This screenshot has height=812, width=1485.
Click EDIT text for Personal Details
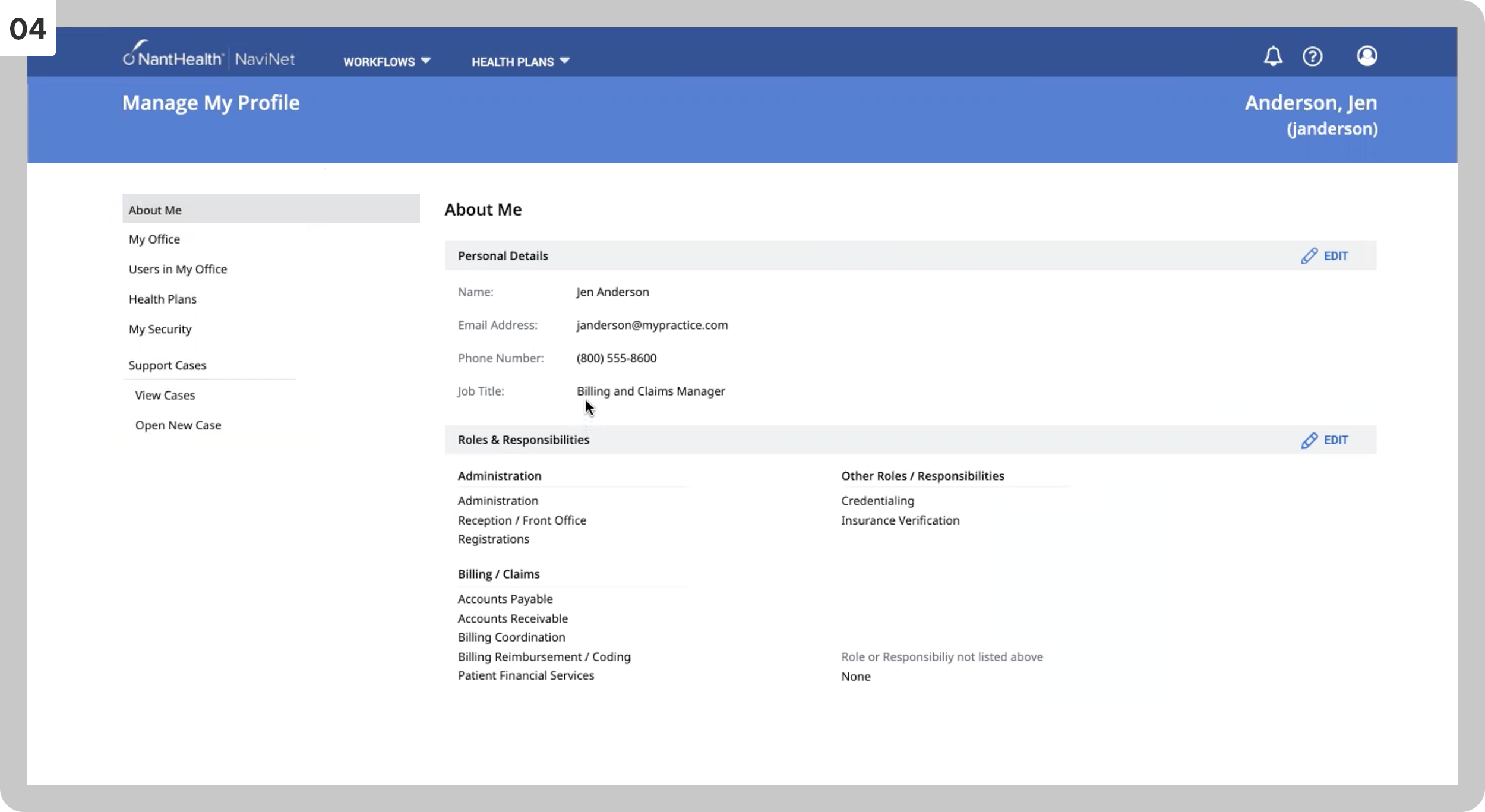[1336, 256]
